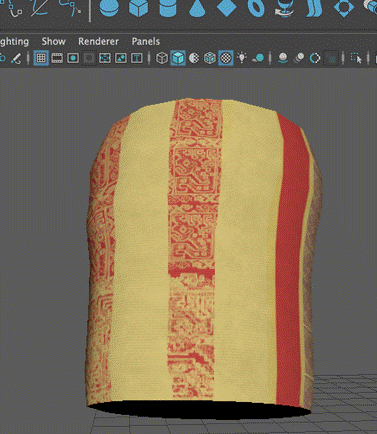Add a polygon cylinder from the shelf
377x434 pixels.
pyautogui.click(x=167, y=7)
